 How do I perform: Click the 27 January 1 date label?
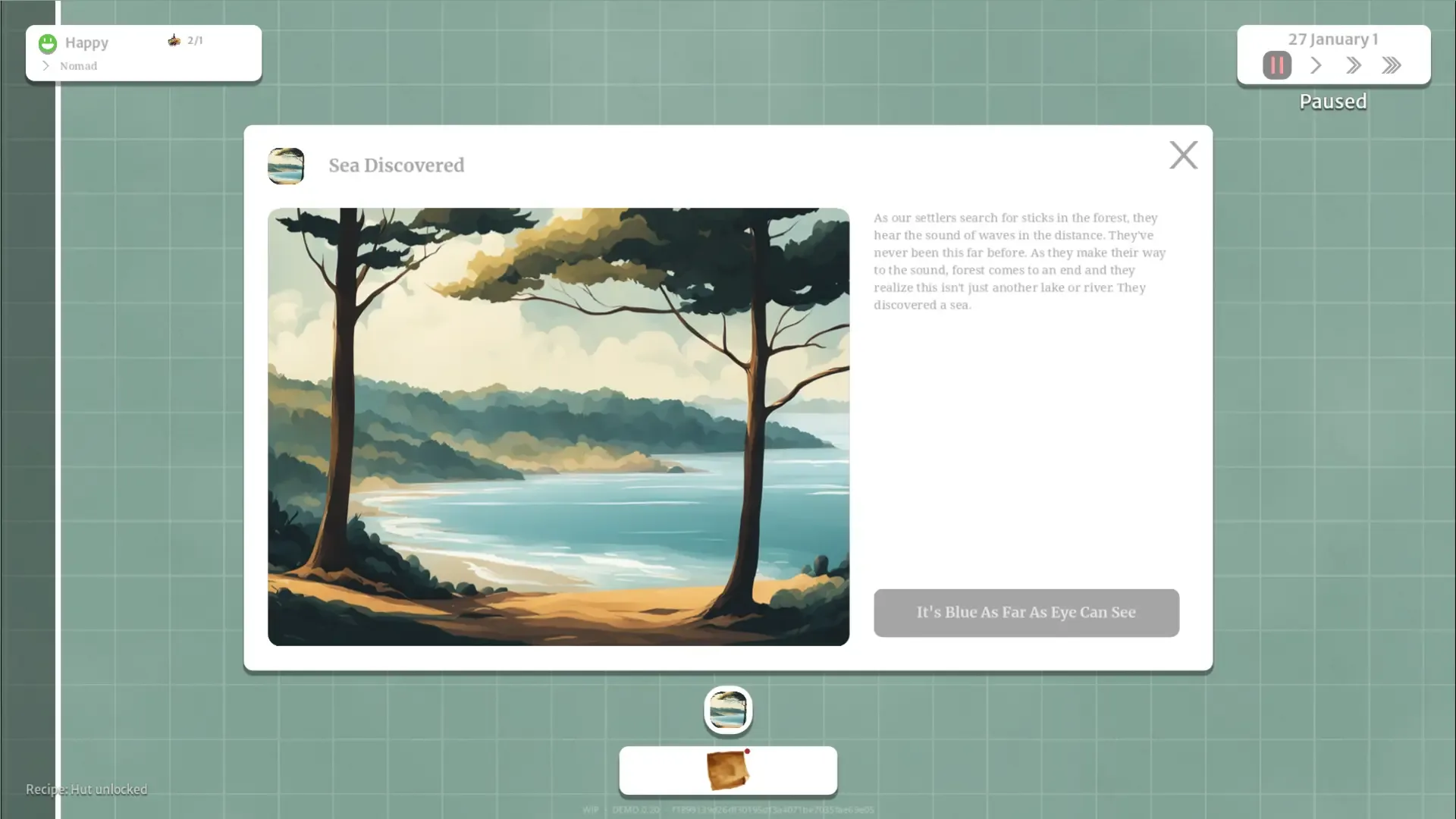click(1332, 39)
